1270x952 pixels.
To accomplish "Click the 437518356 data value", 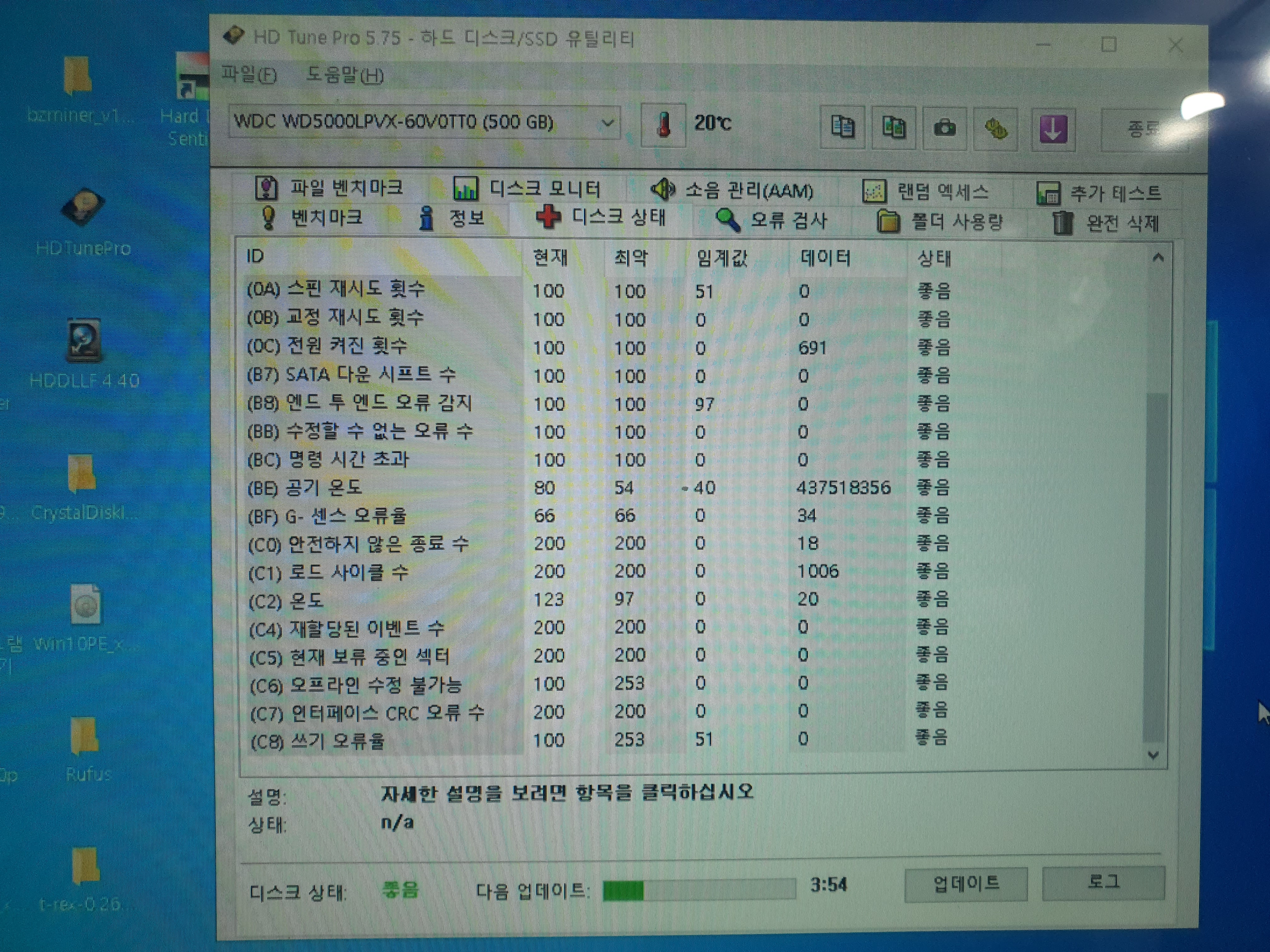I will pos(844,488).
